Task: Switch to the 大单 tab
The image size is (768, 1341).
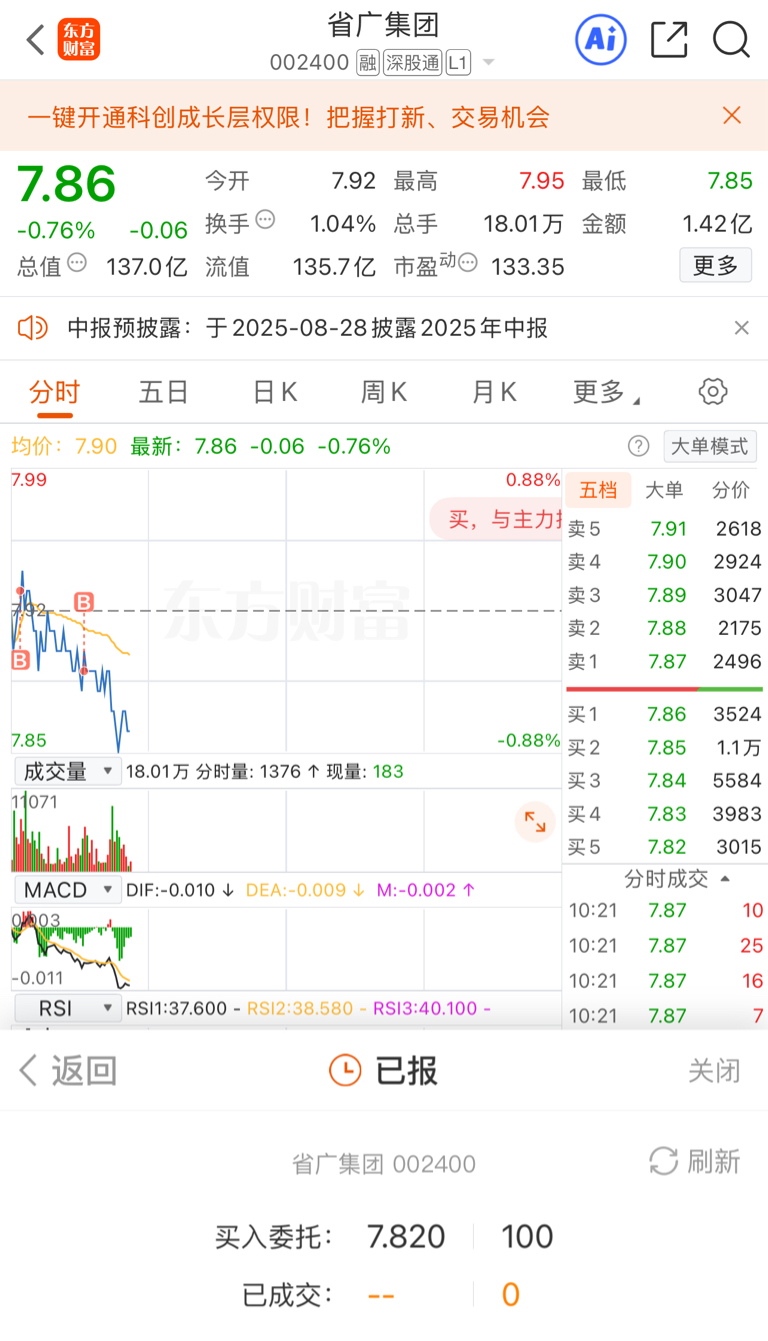Action: pyautogui.click(x=664, y=490)
